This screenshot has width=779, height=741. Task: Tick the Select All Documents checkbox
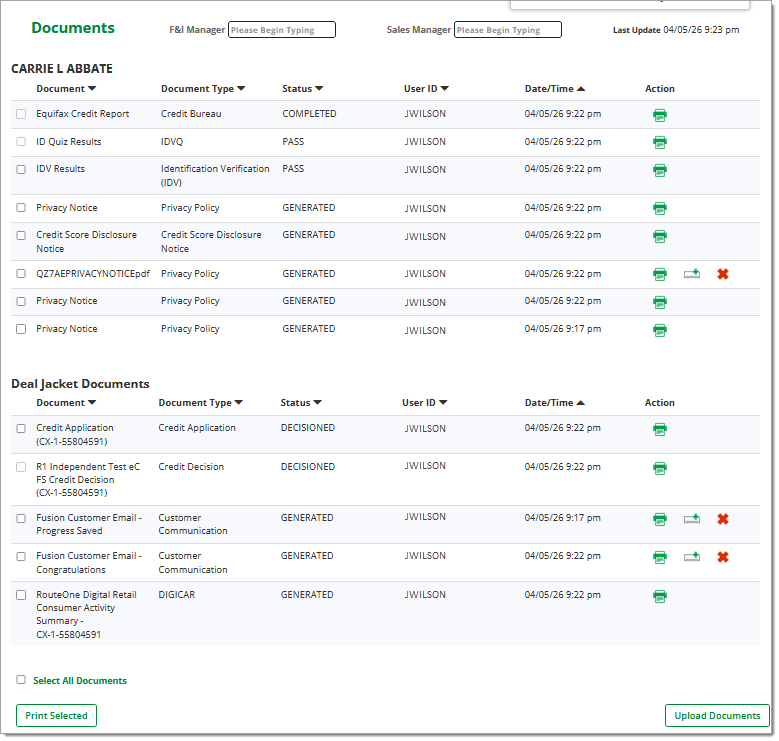[x=21, y=679]
